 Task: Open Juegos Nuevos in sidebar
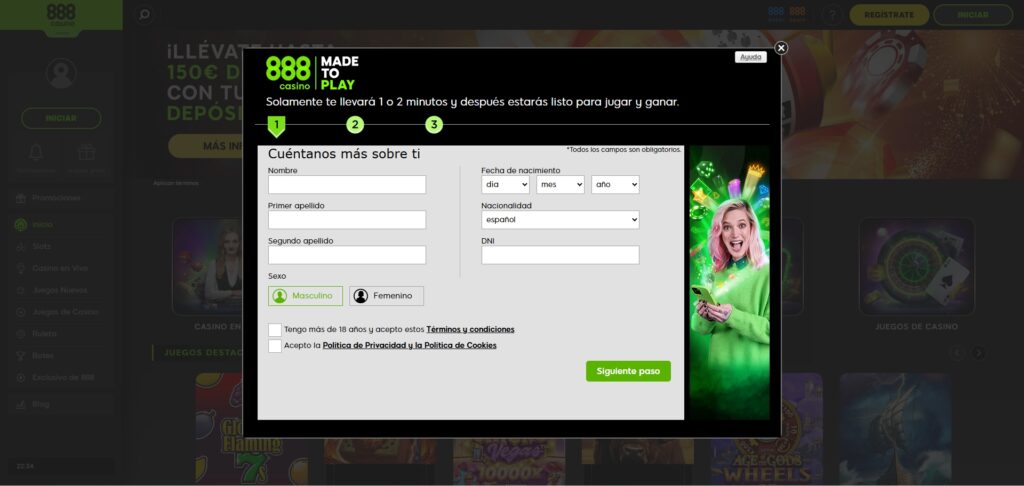(59, 290)
